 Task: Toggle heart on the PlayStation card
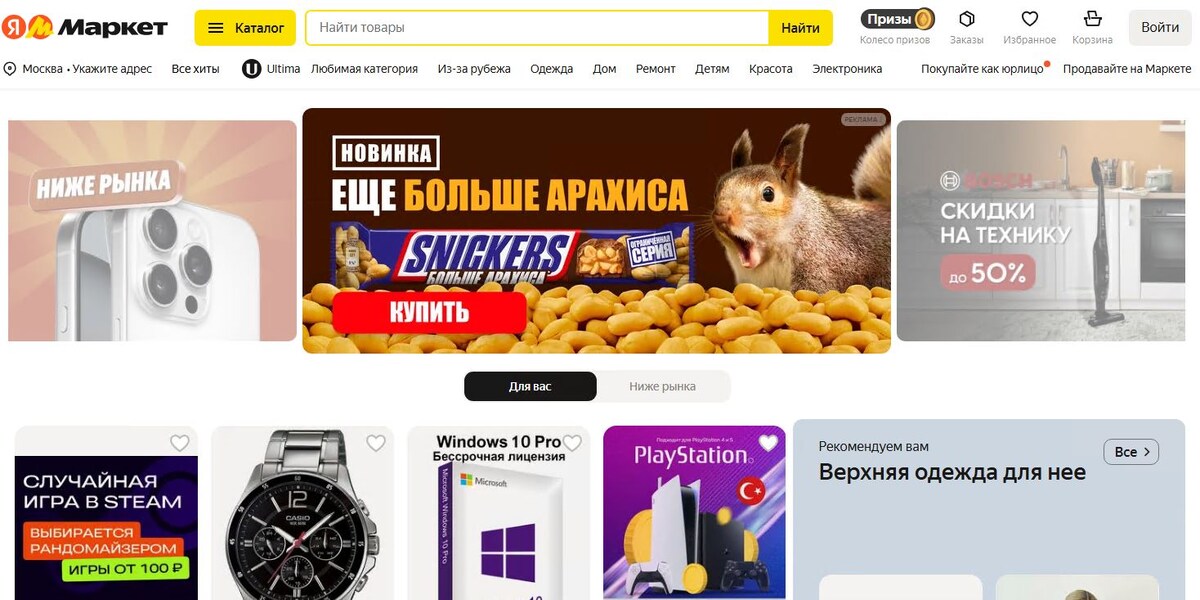click(x=768, y=443)
